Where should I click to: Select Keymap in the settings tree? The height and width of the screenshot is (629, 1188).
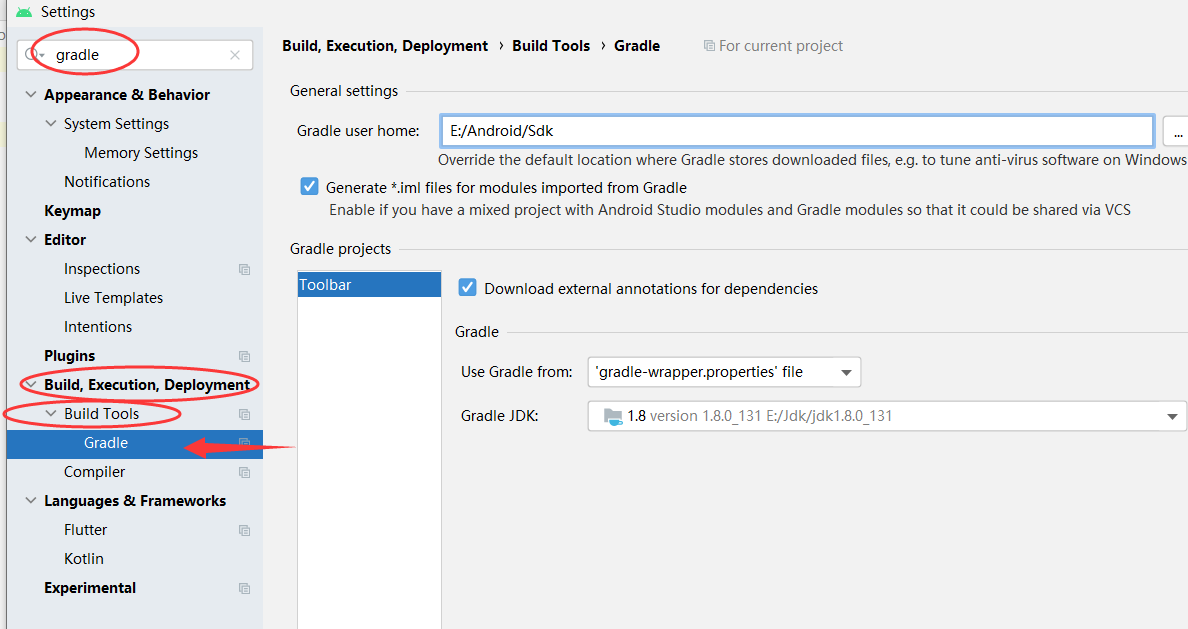click(x=72, y=211)
